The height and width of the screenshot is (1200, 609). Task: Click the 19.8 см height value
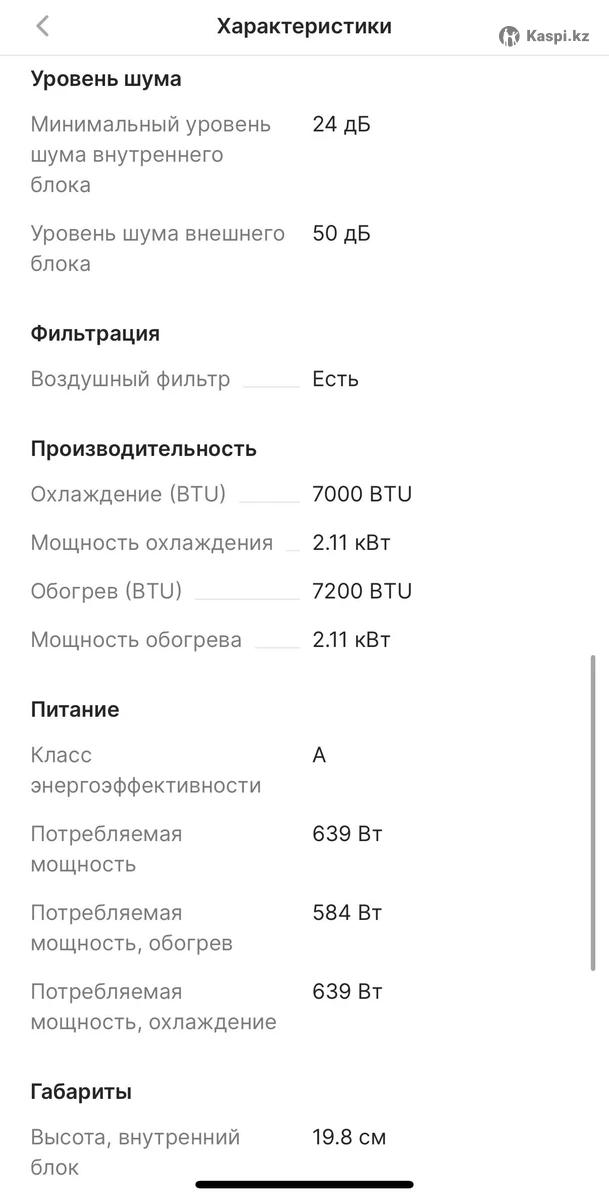tap(349, 1137)
